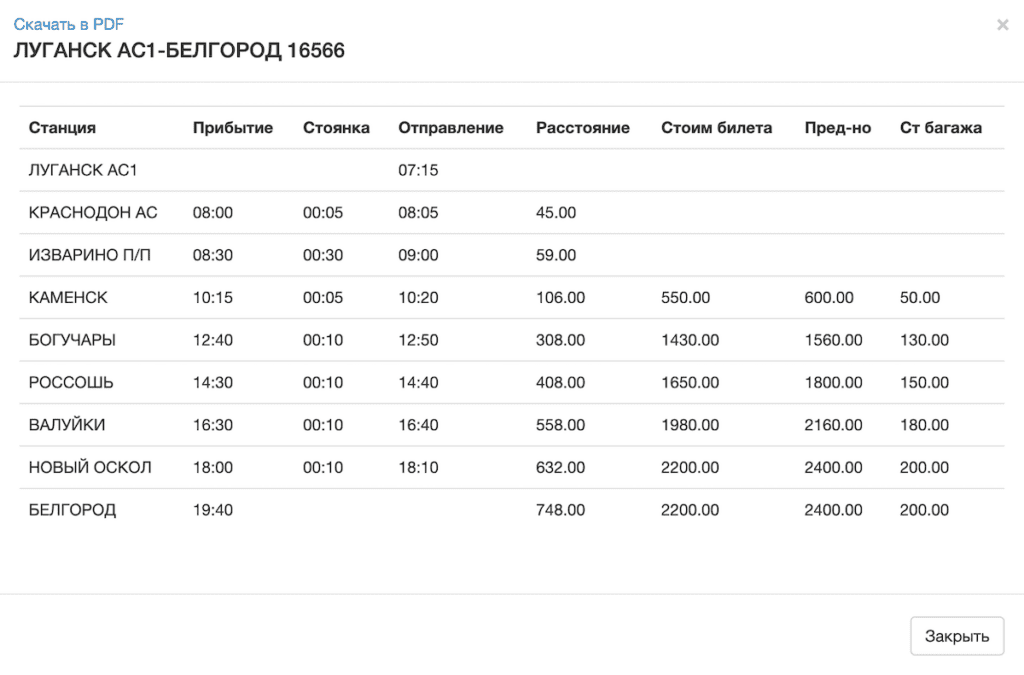
Task: Select the БОГУЧАРЫ station row
Action: pos(72,340)
